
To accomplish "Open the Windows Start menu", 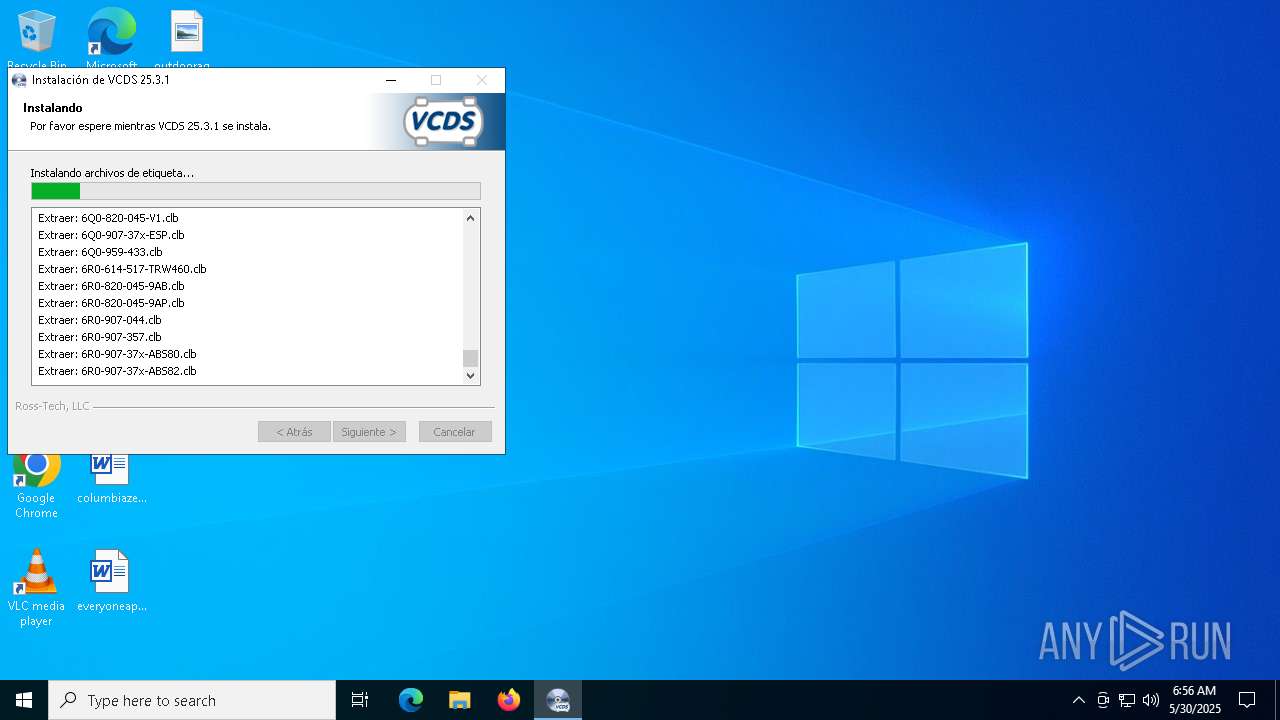I will coord(24,700).
